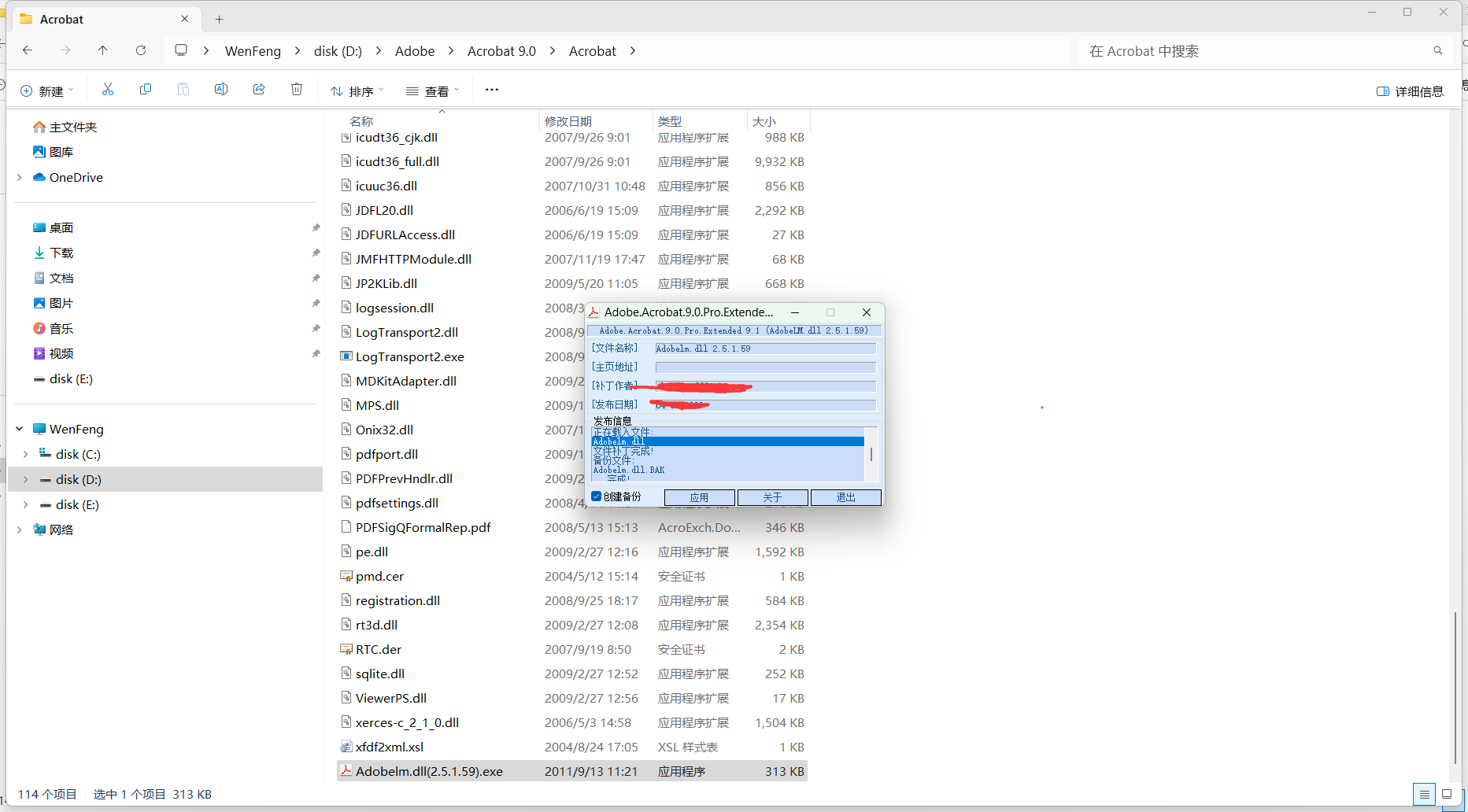Open the 查看 view dropdown

(433, 90)
